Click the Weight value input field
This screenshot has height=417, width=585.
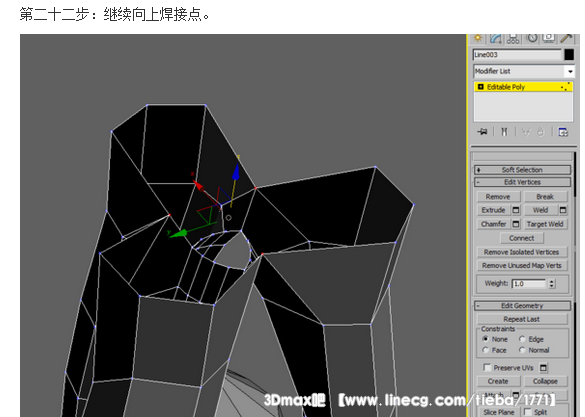(529, 283)
